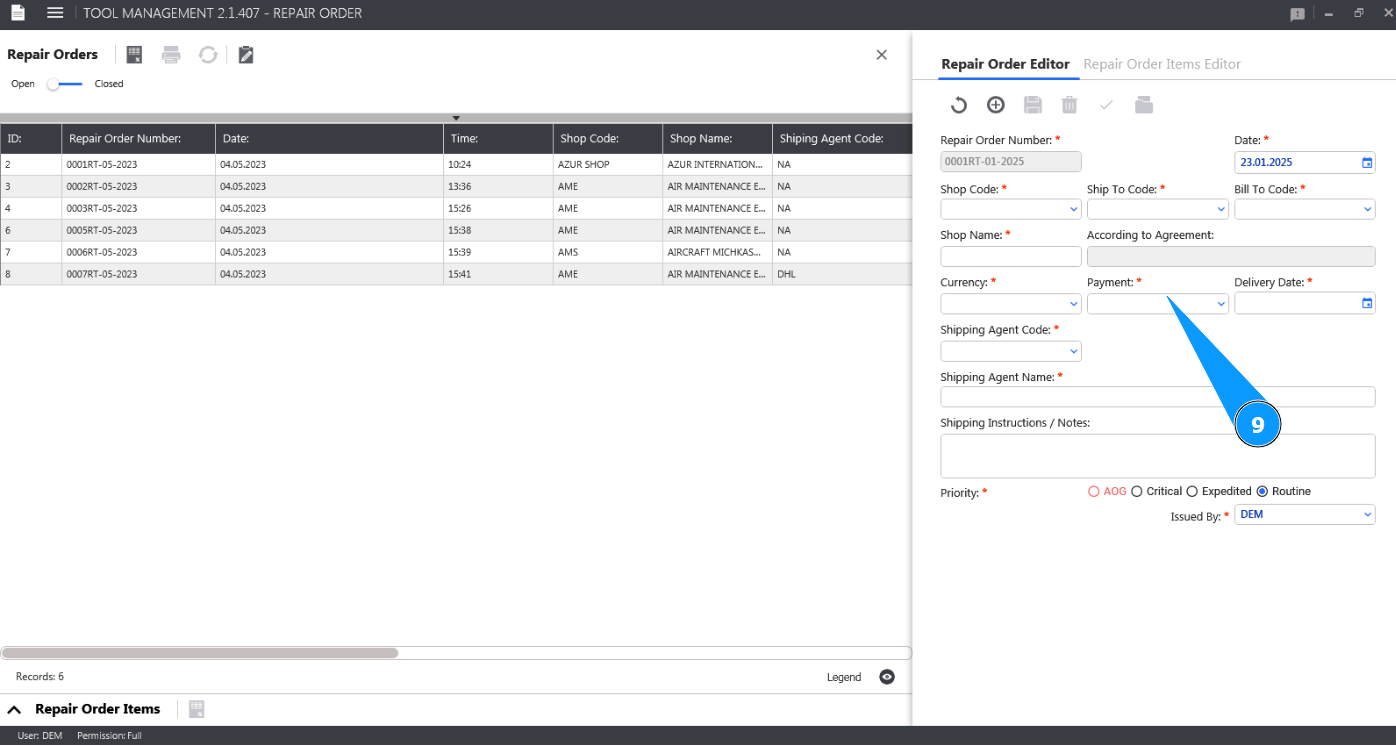Refresh the Repair Orders list

pos(208,55)
